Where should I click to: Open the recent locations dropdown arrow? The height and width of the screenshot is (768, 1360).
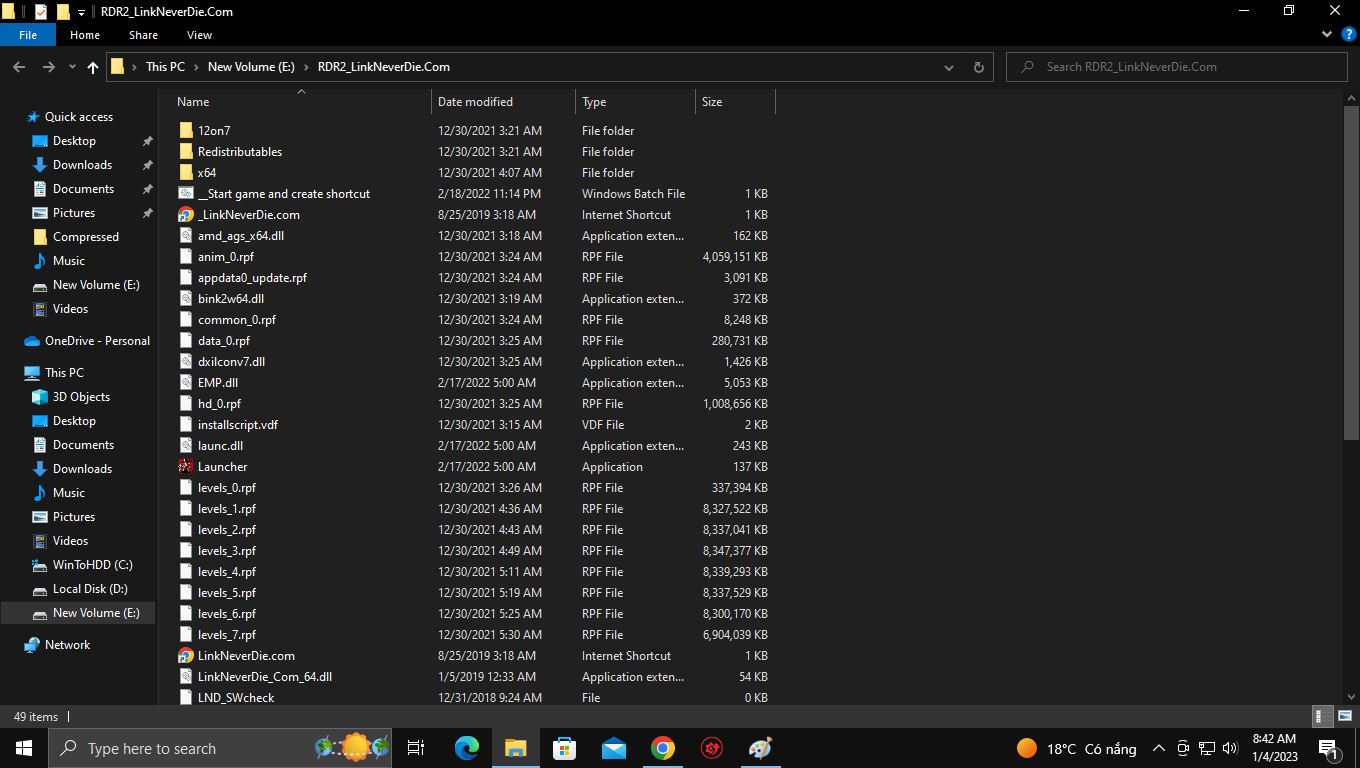(72, 67)
